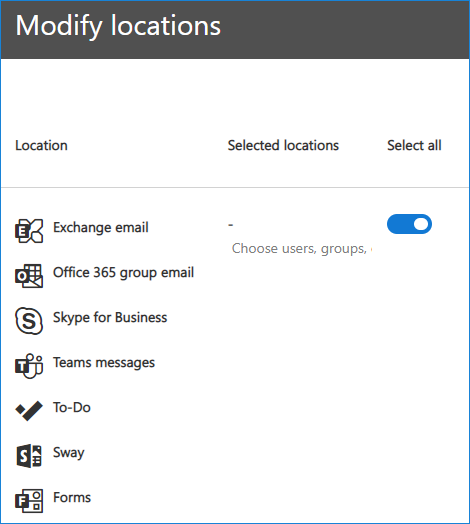Click the Skype for Business icon
The width and height of the screenshot is (470, 524).
(x=29, y=321)
